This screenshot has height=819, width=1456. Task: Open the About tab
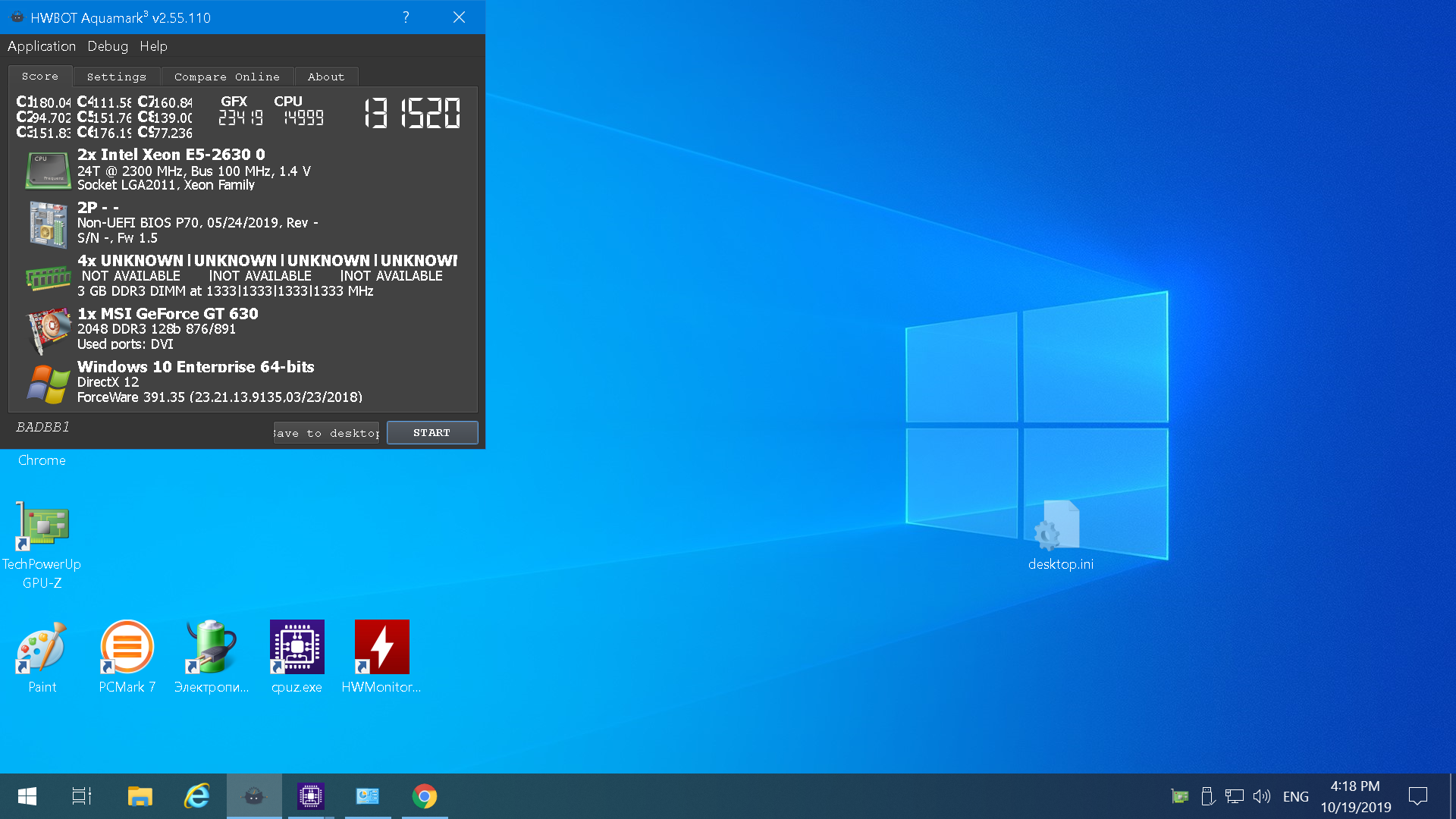tap(326, 77)
